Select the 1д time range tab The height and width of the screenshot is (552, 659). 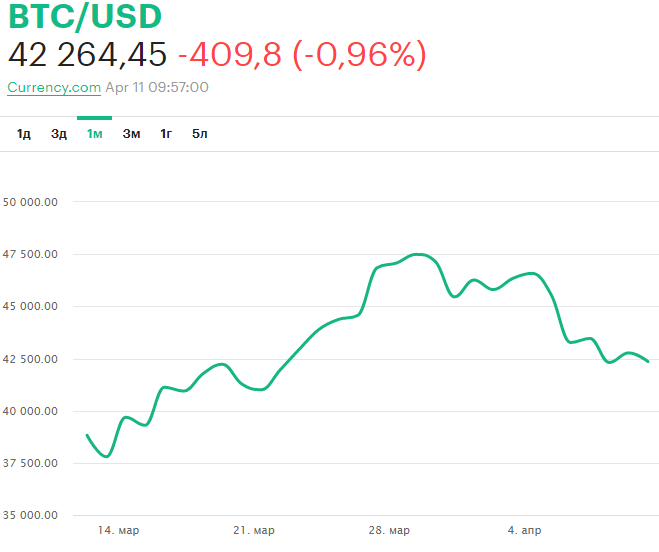tap(24, 134)
